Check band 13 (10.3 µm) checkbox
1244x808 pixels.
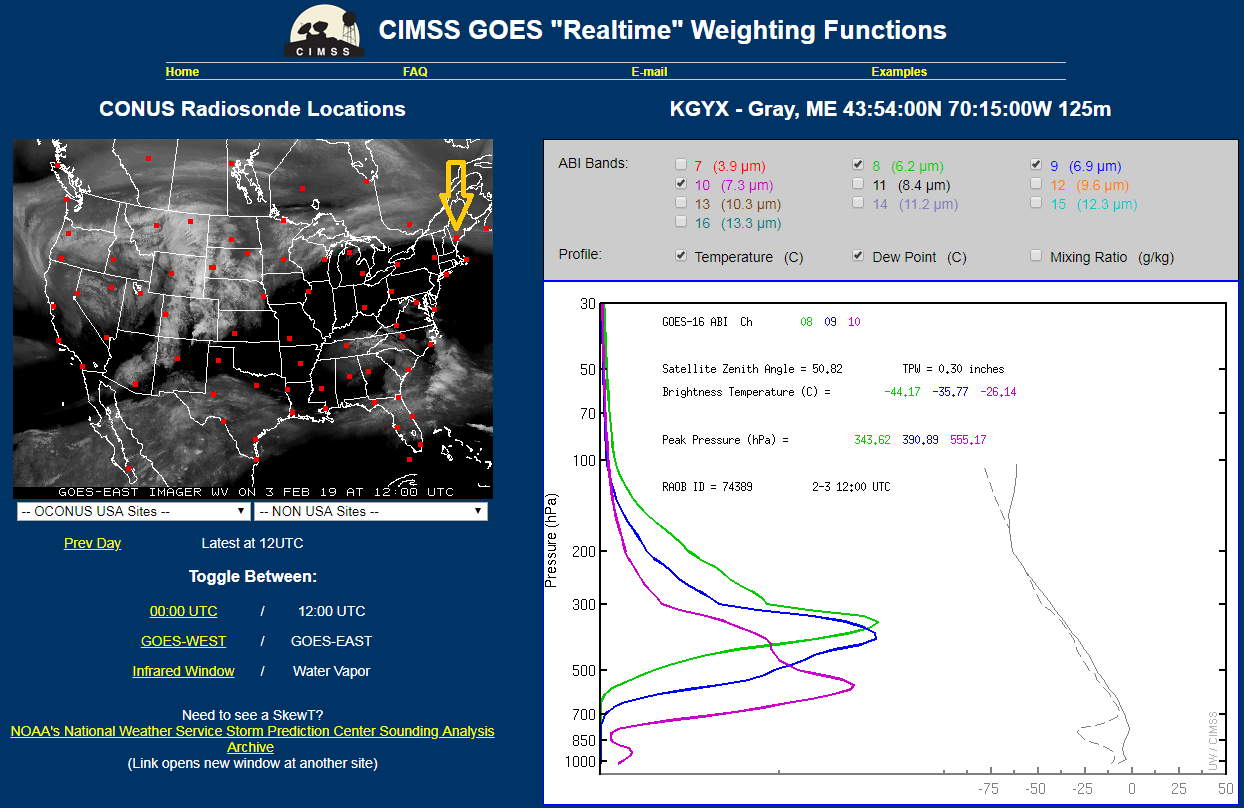coord(681,203)
